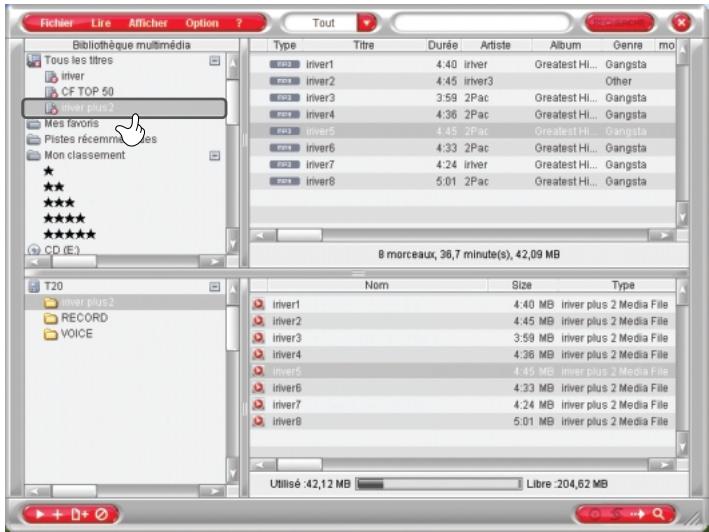Viewport: 709px width, 532px height.
Task: Collapse the T20 device tree node
Action: point(215,287)
